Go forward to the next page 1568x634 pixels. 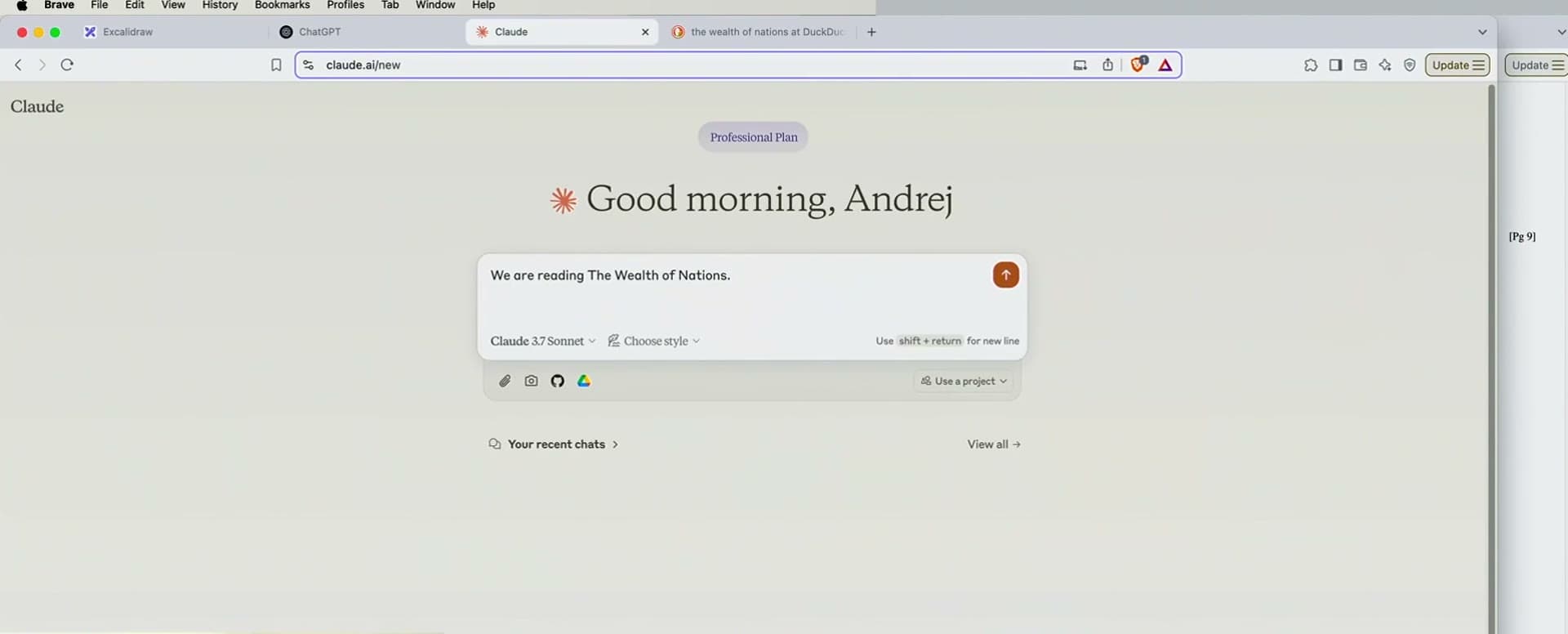[42, 65]
